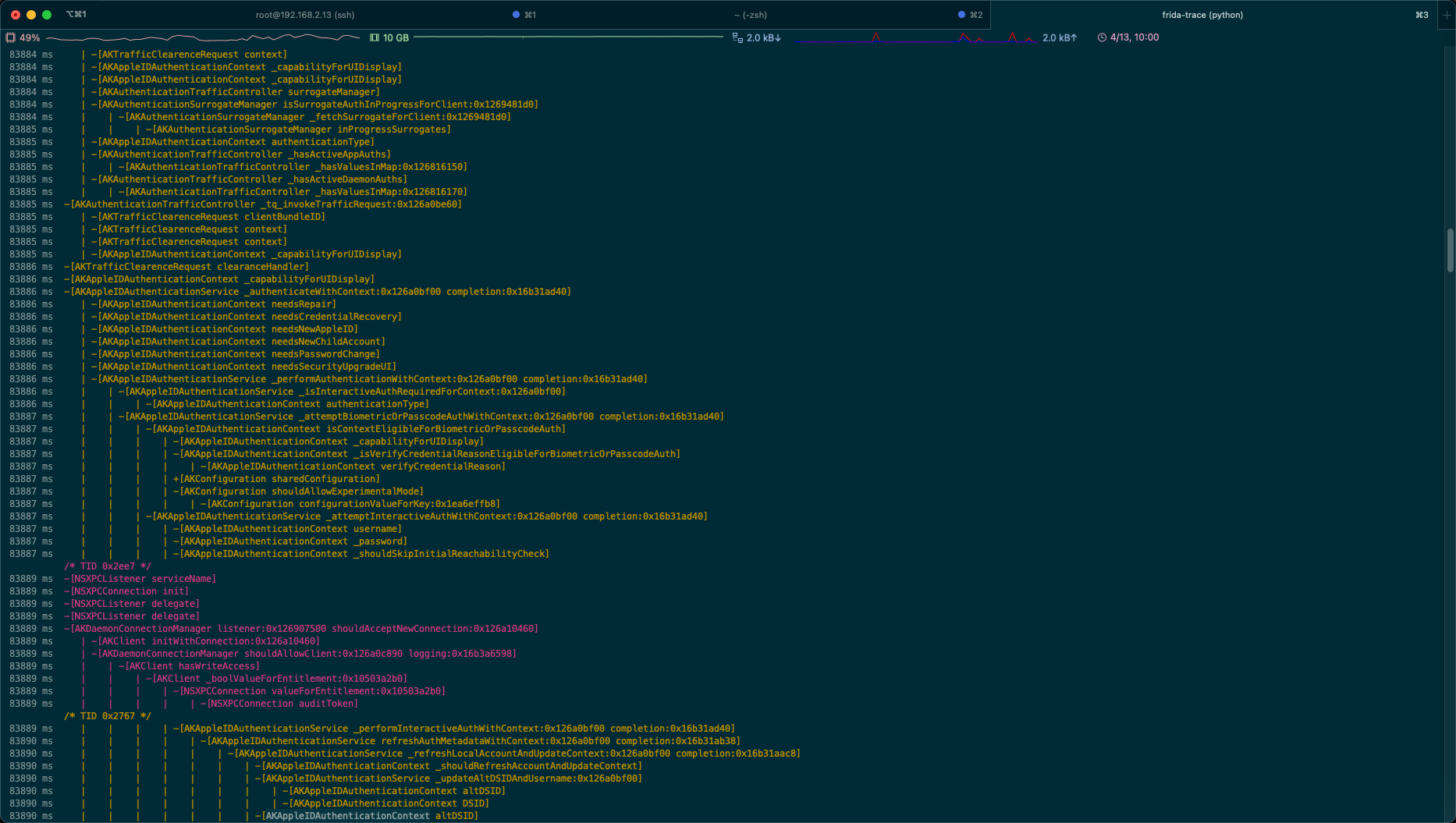Click the [NSXPCConnection init] line

(x=126, y=591)
